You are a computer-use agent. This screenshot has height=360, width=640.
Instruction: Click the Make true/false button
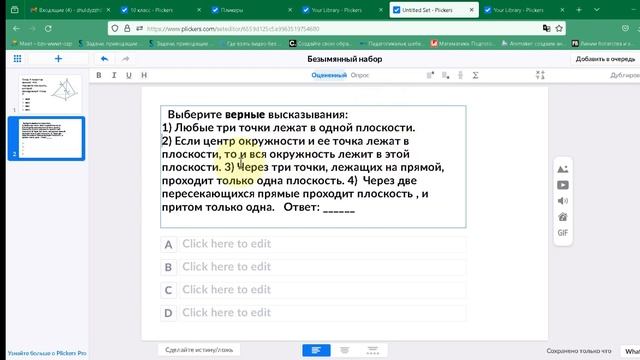pyautogui.click(x=199, y=350)
